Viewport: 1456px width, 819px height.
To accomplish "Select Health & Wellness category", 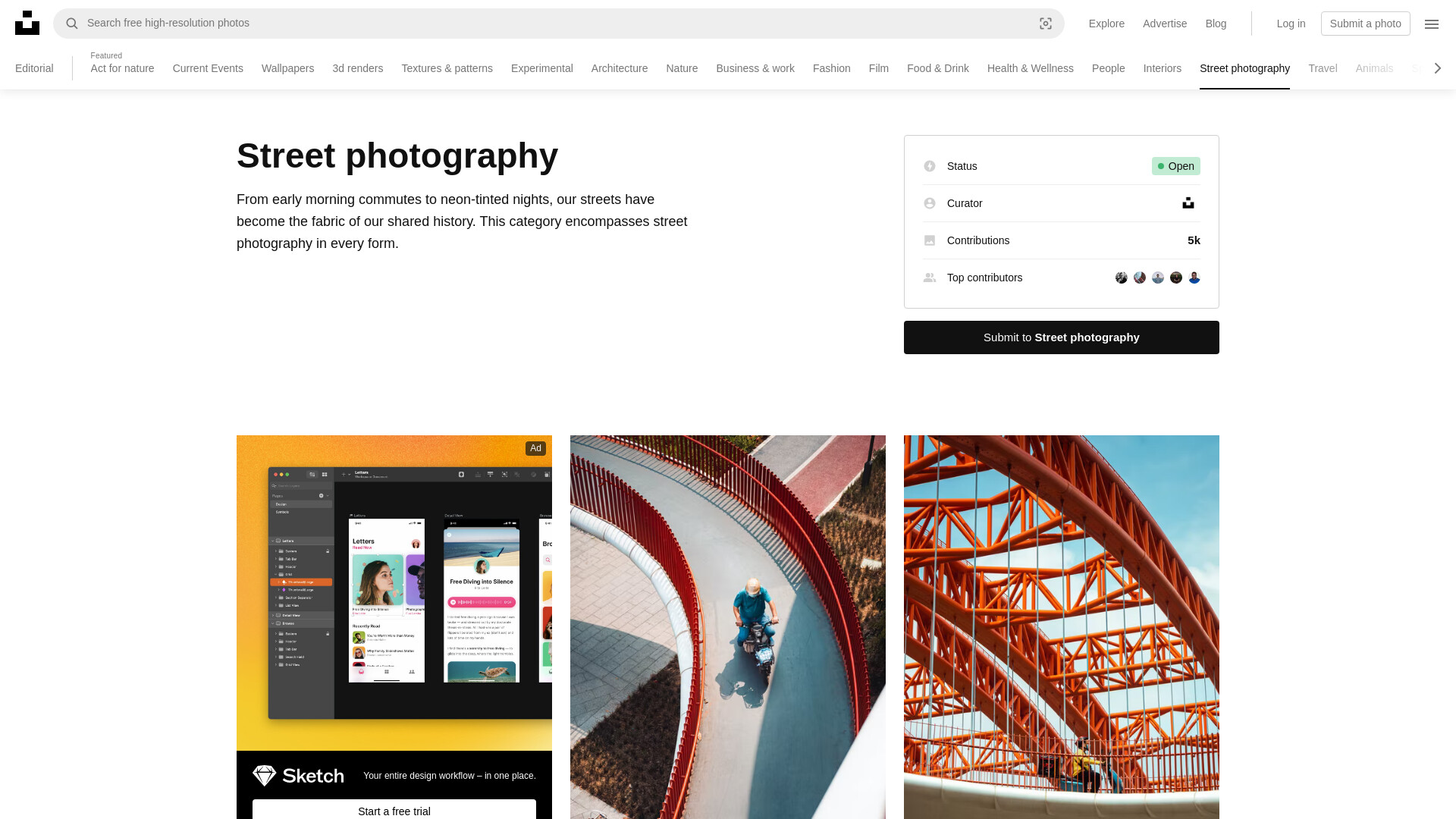I will tap(1030, 68).
